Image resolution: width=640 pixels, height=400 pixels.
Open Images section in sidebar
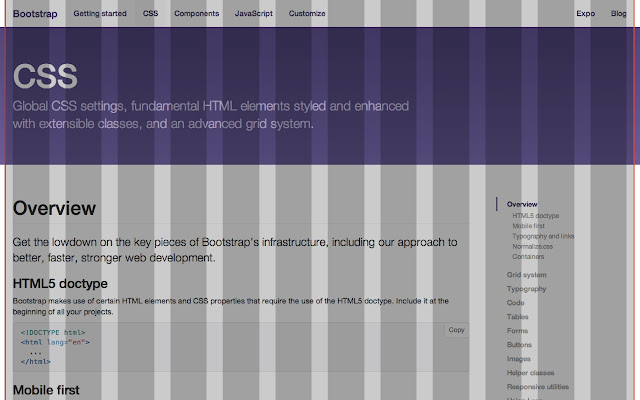[x=519, y=359]
